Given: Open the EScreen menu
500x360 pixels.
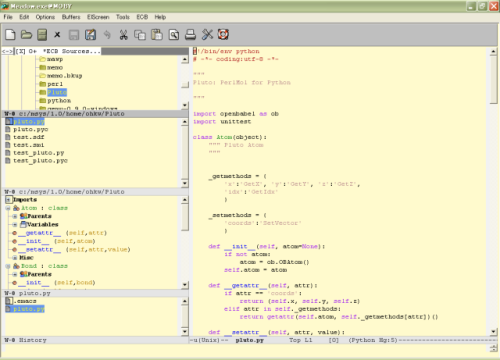Looking at the screenshot, I should click(x=98, y=17).
